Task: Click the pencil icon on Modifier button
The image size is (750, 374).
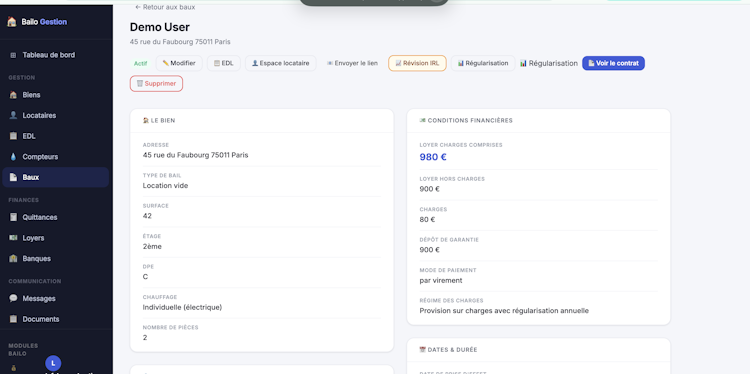Action: [x=165, y=63]
